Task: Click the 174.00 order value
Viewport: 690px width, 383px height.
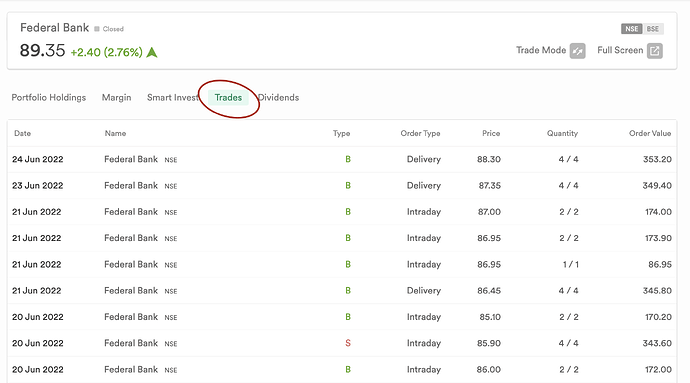Action: [658, 212]
